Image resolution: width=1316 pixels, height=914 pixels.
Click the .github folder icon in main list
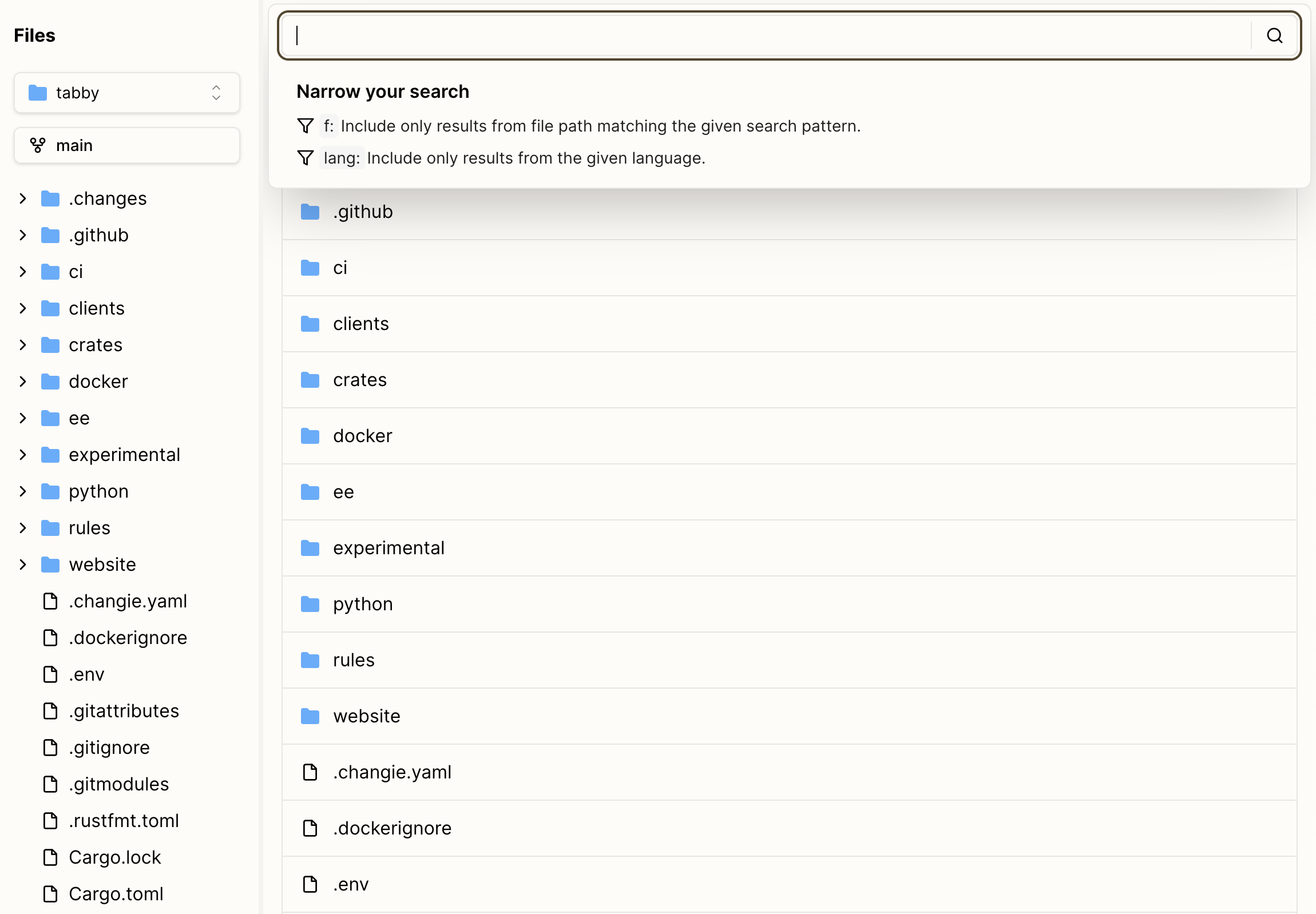tap(310, 212)
